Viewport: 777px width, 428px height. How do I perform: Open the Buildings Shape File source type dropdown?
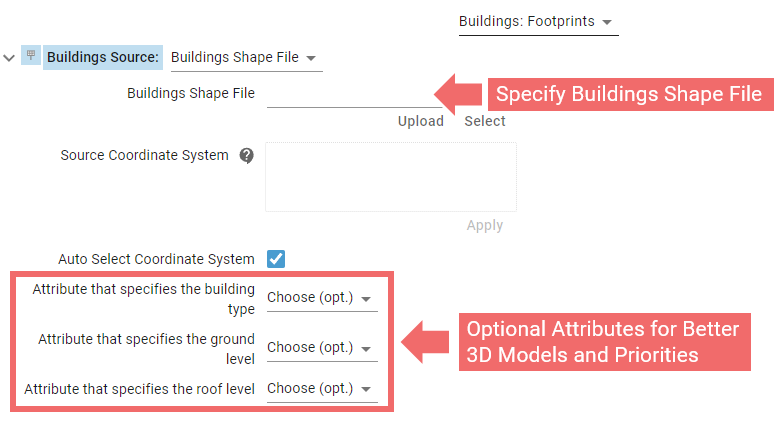tap(244, 57)
